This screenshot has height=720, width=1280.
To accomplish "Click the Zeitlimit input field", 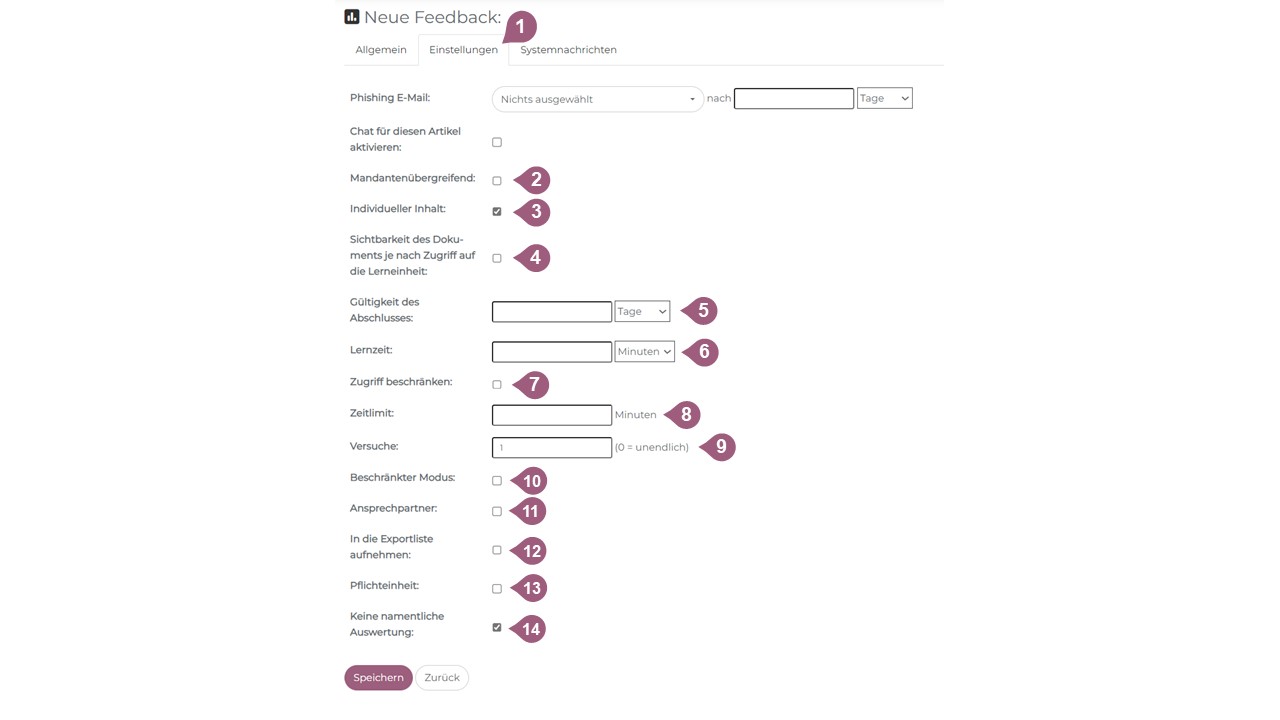I will (552, 415).
